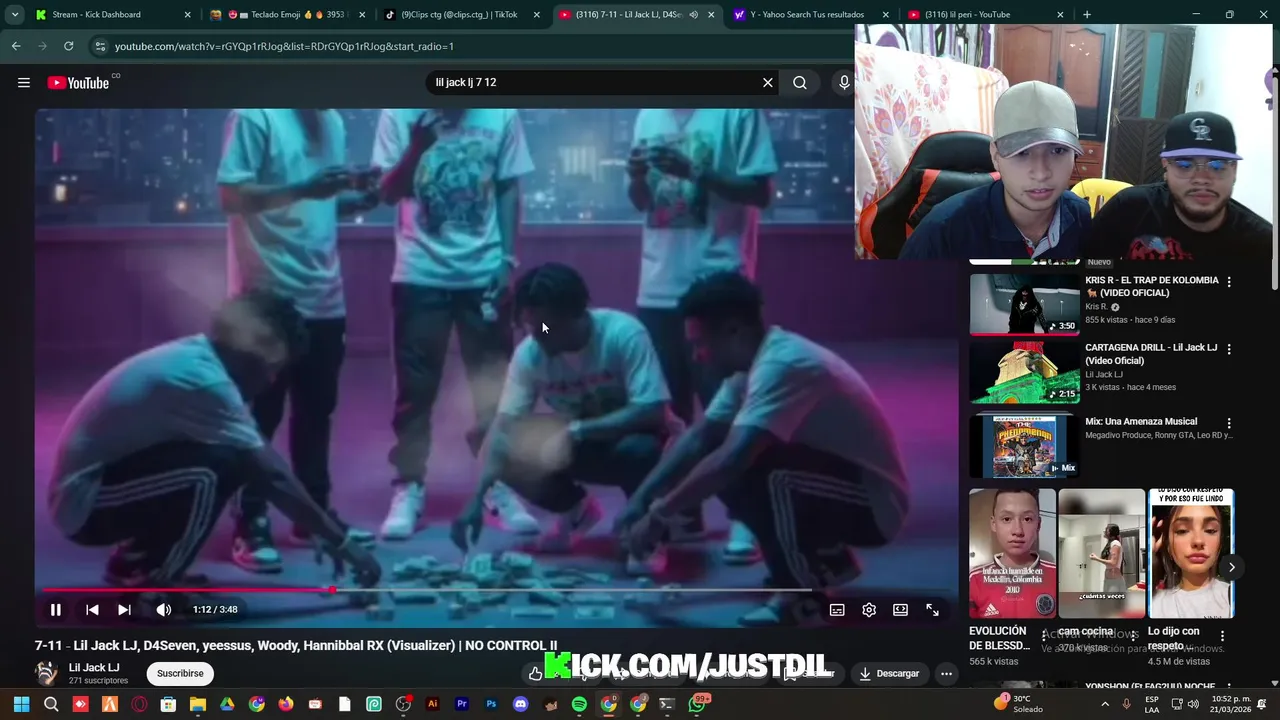Image resolution: width=1280 pixels, height=720 pixels.
Task: Enter full screen mode
Action: pos(932,609)
